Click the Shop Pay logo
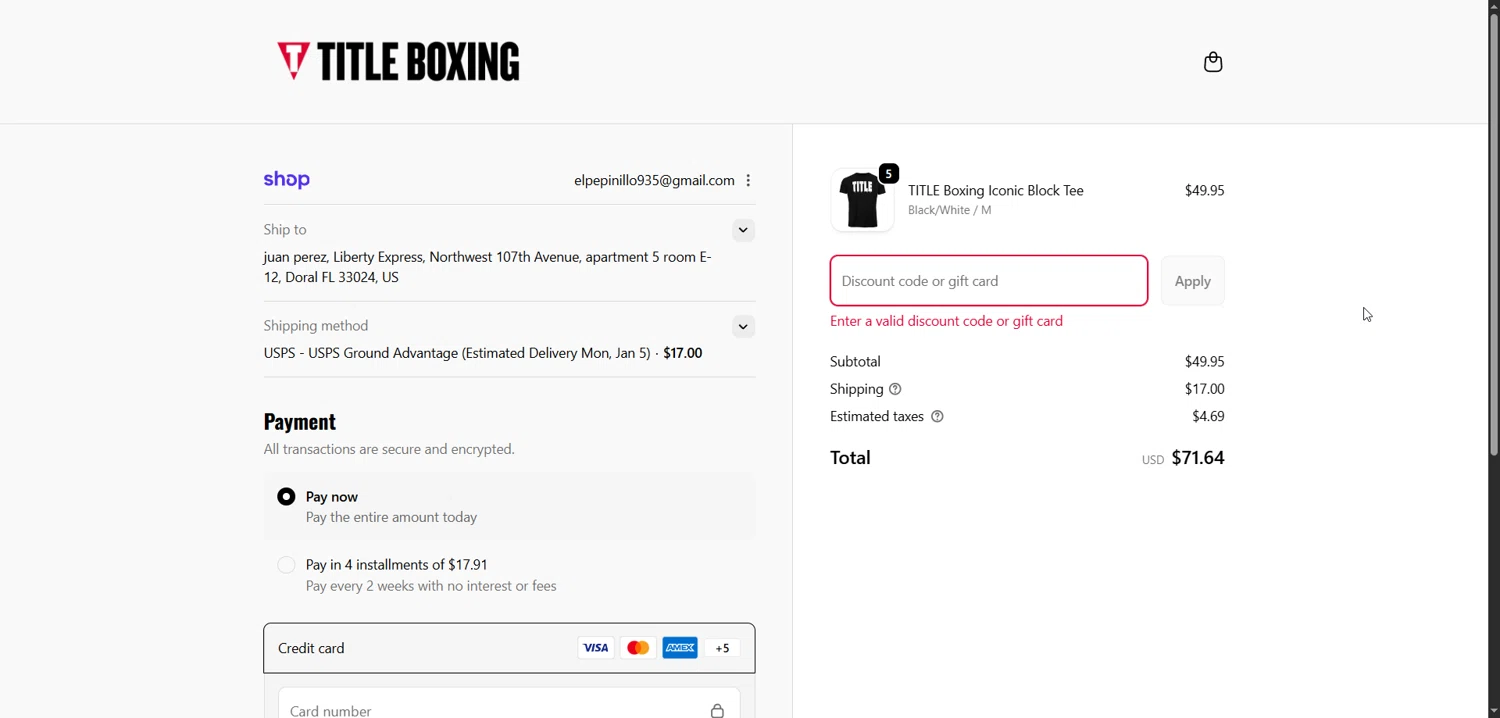The height and width of the screenshot is (718, 1500). tap(287, 180)
